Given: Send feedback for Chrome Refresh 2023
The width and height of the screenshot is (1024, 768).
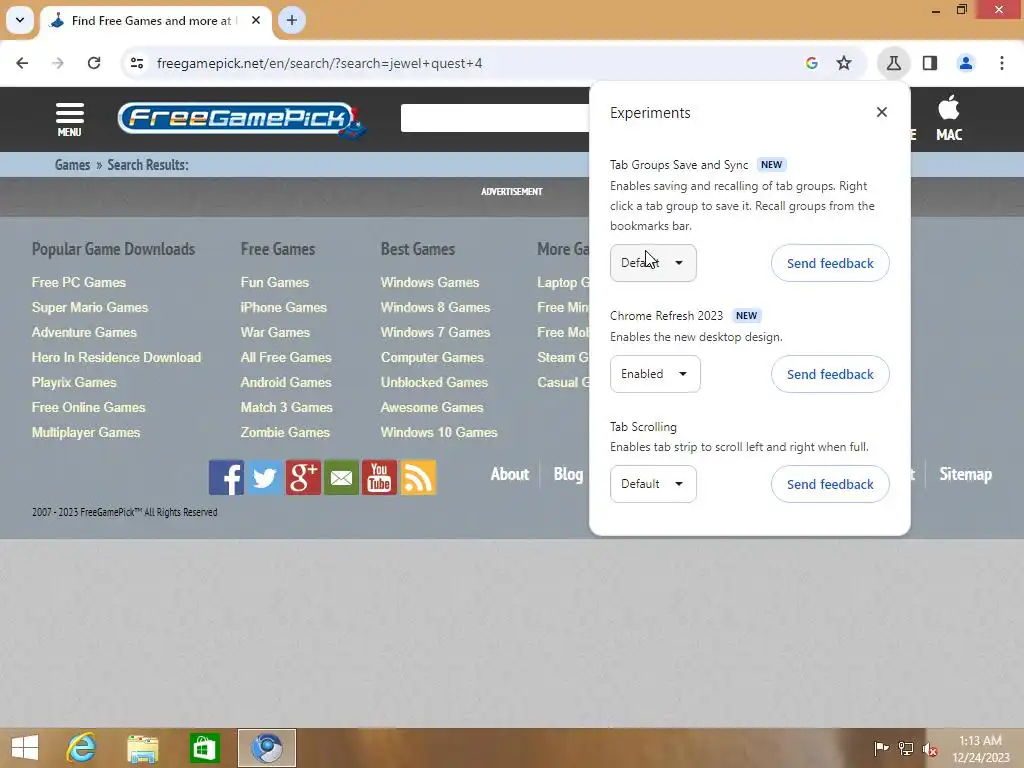Looking at the screenshot, I should (830, 374).
